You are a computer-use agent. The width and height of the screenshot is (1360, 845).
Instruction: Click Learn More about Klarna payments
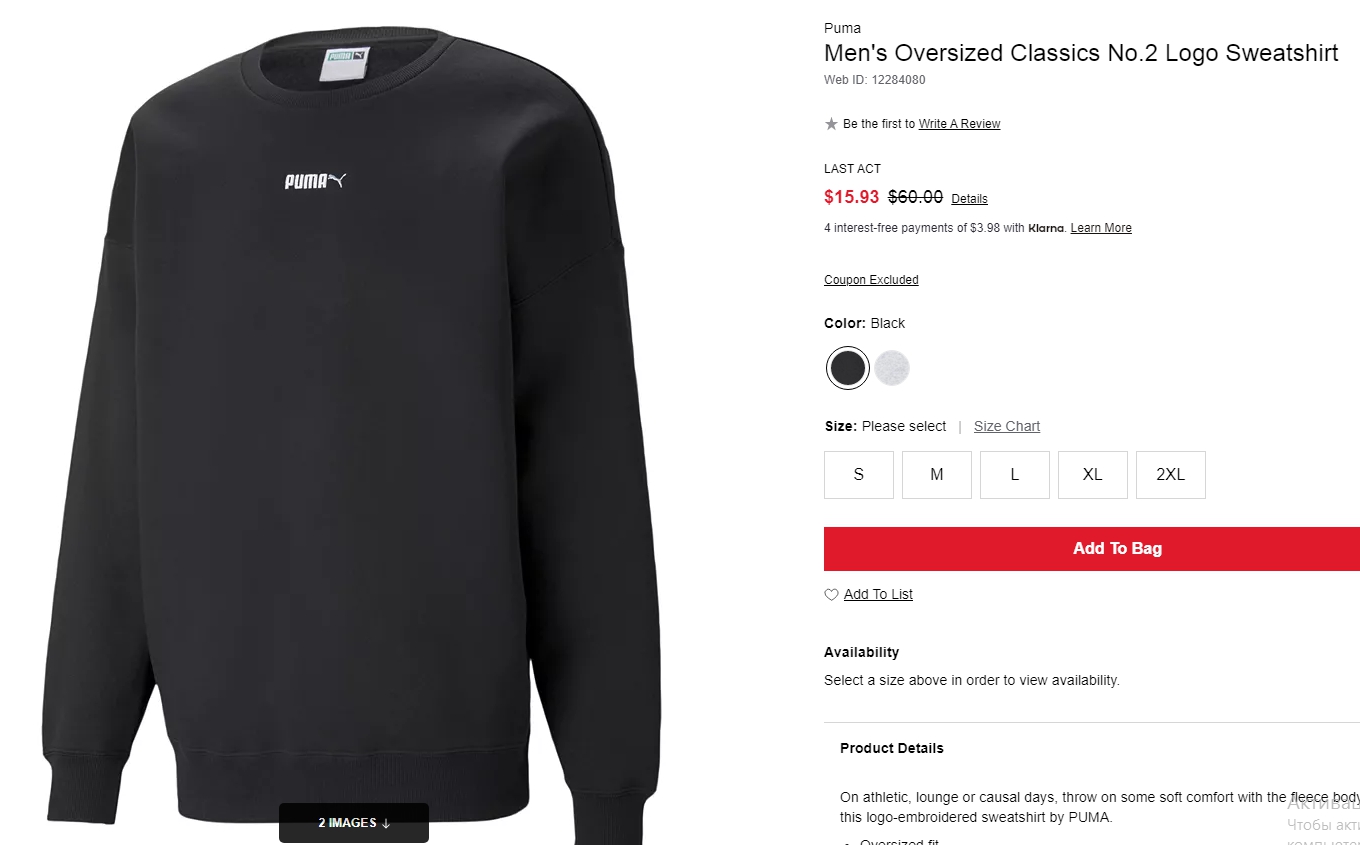click(1101, 228)
